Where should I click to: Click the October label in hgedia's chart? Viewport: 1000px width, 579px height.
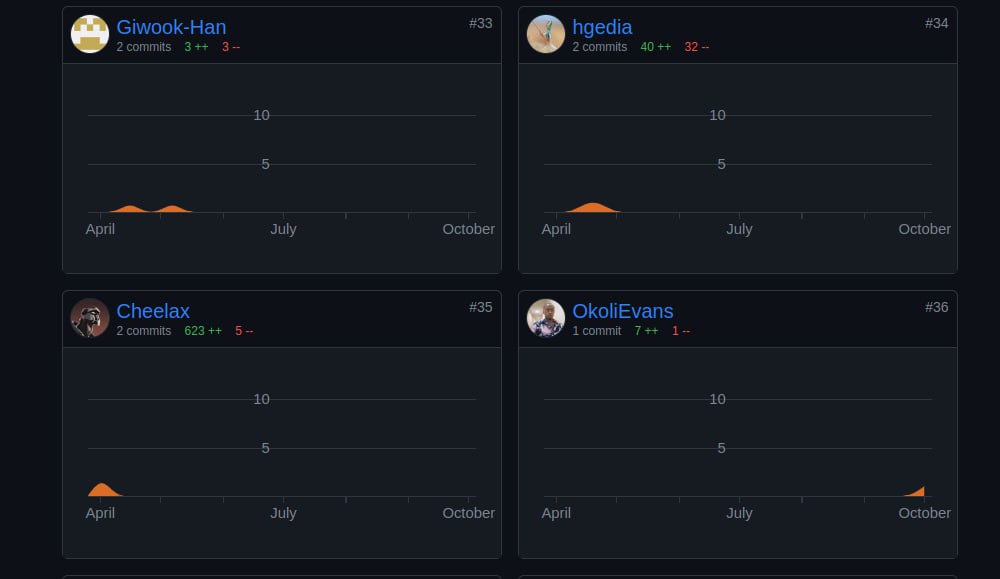tap(924, 230)
